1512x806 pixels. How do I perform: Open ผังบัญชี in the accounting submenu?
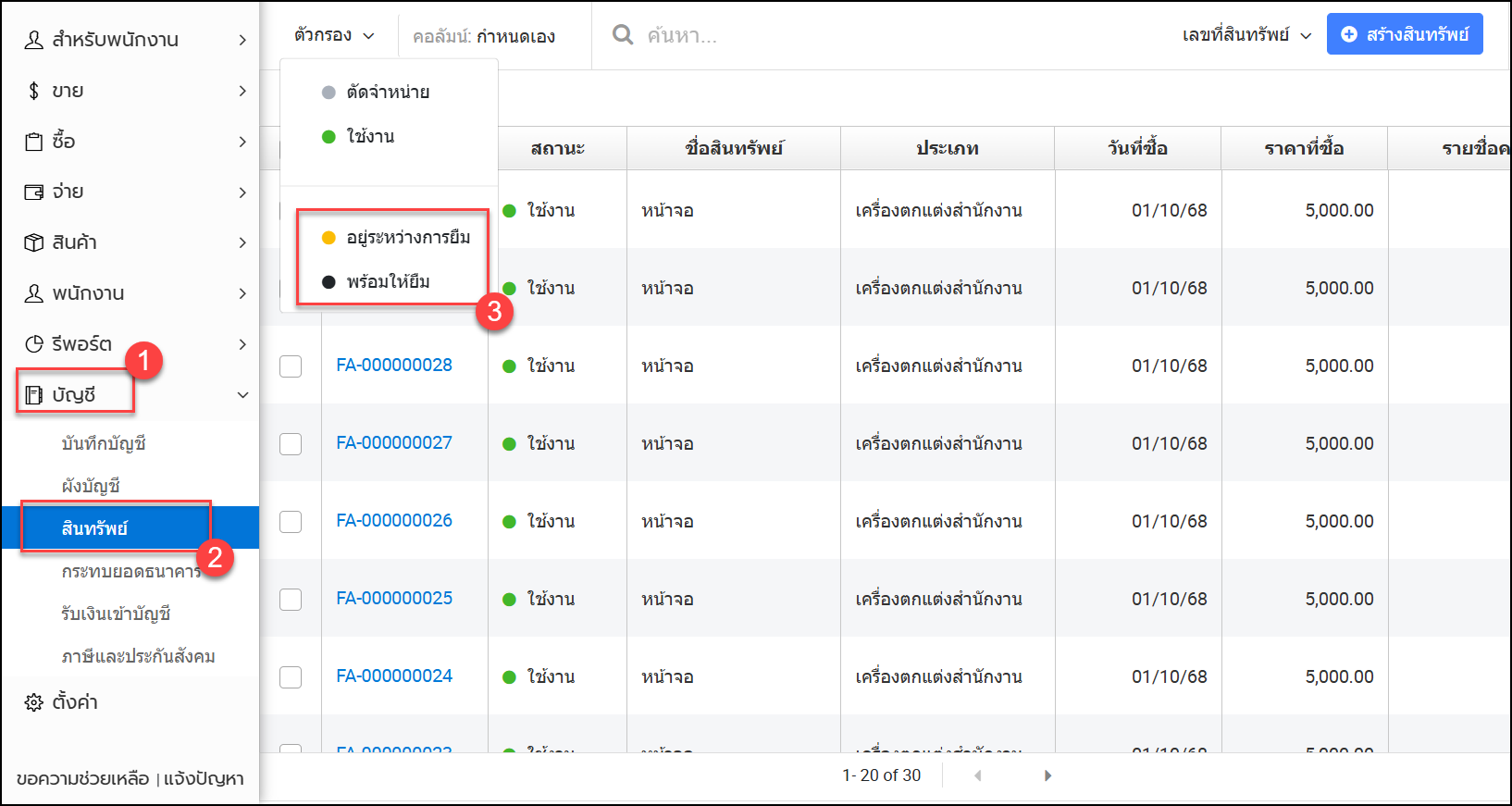pos(91,486)
